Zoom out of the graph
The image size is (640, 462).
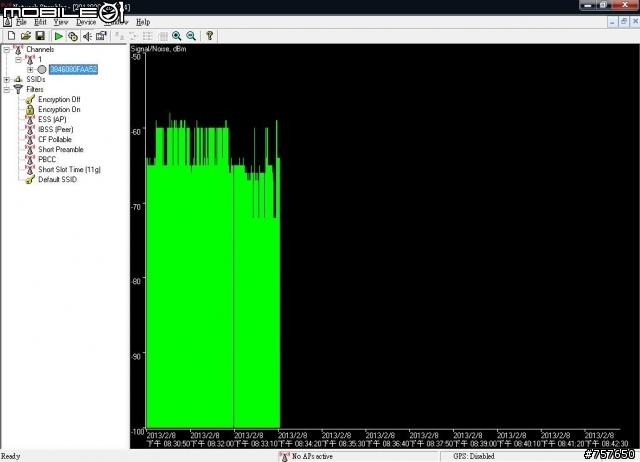(191, 36)
